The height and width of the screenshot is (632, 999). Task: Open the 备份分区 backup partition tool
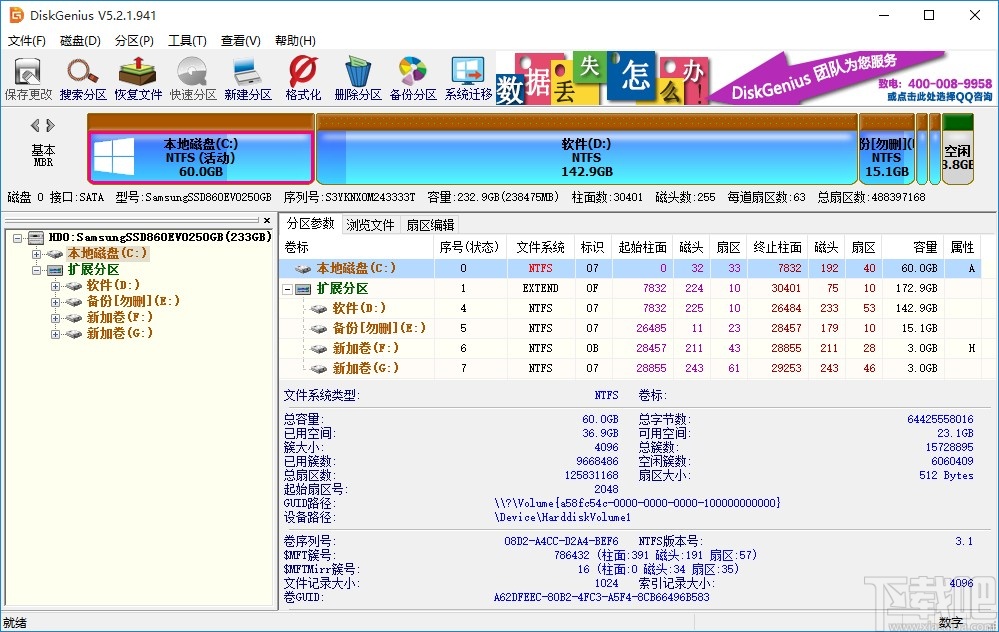413,78
